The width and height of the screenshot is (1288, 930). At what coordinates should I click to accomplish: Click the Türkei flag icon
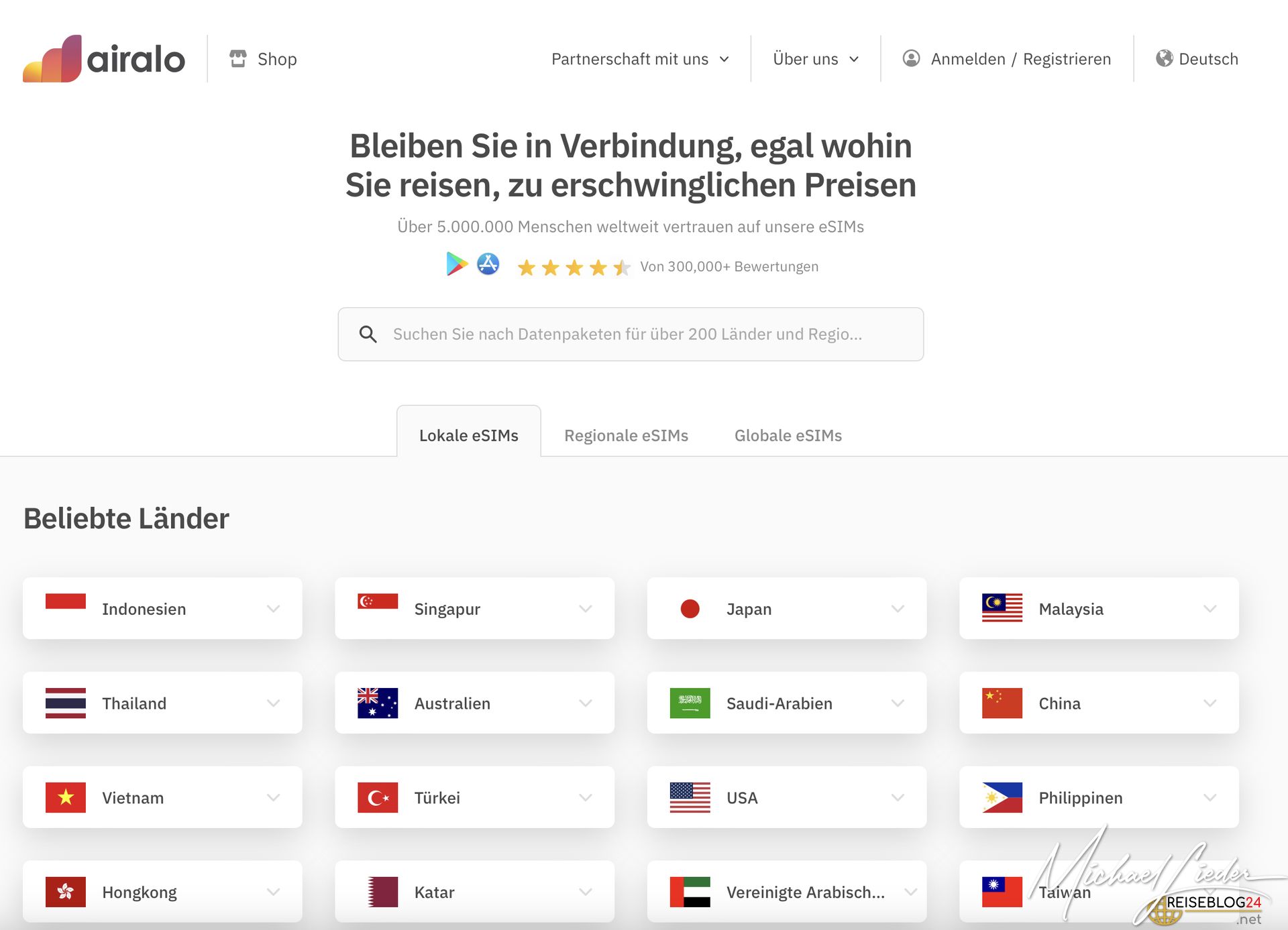pos(378,798)
